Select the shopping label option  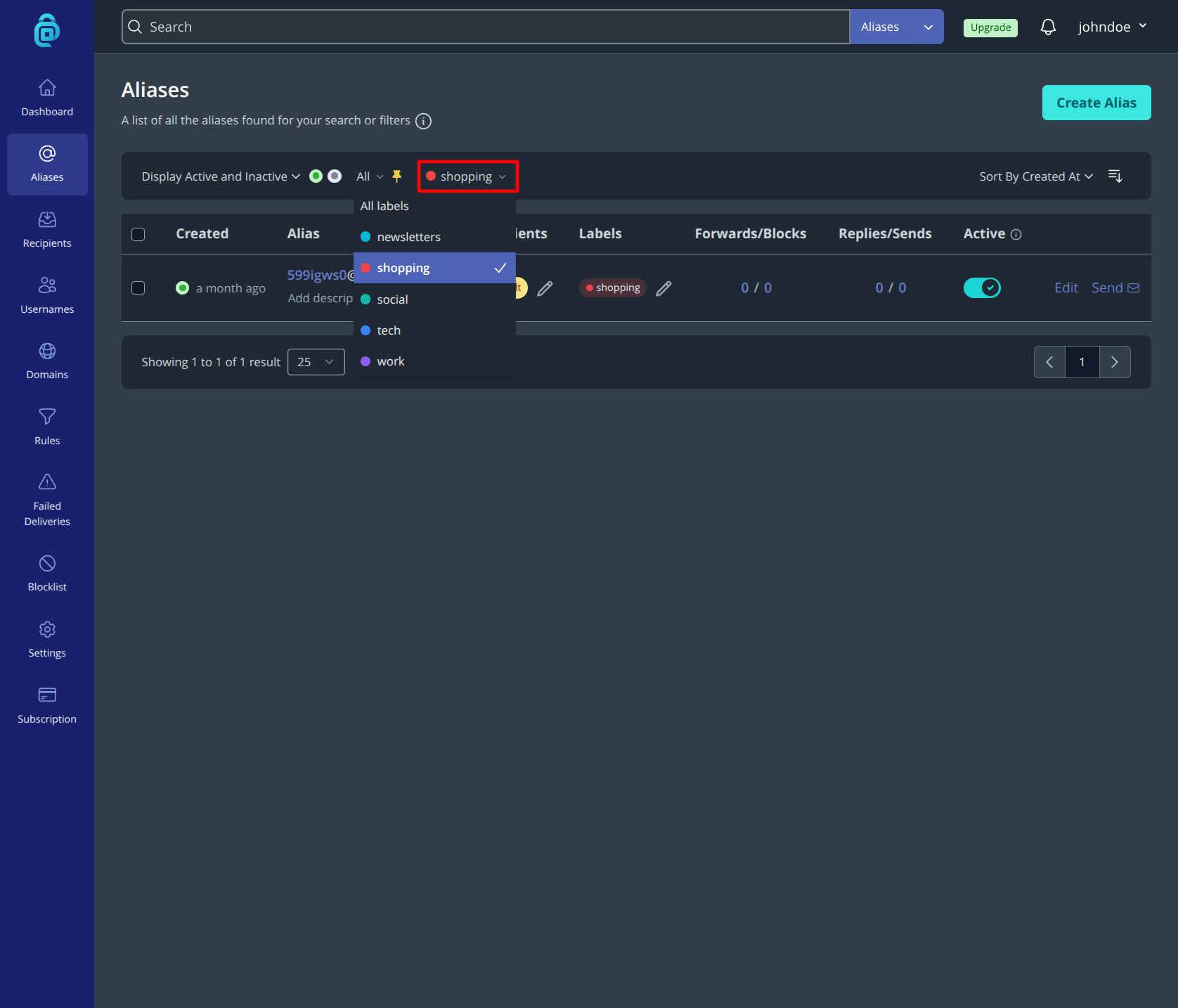pyautogui.click(x=434, y=268)
